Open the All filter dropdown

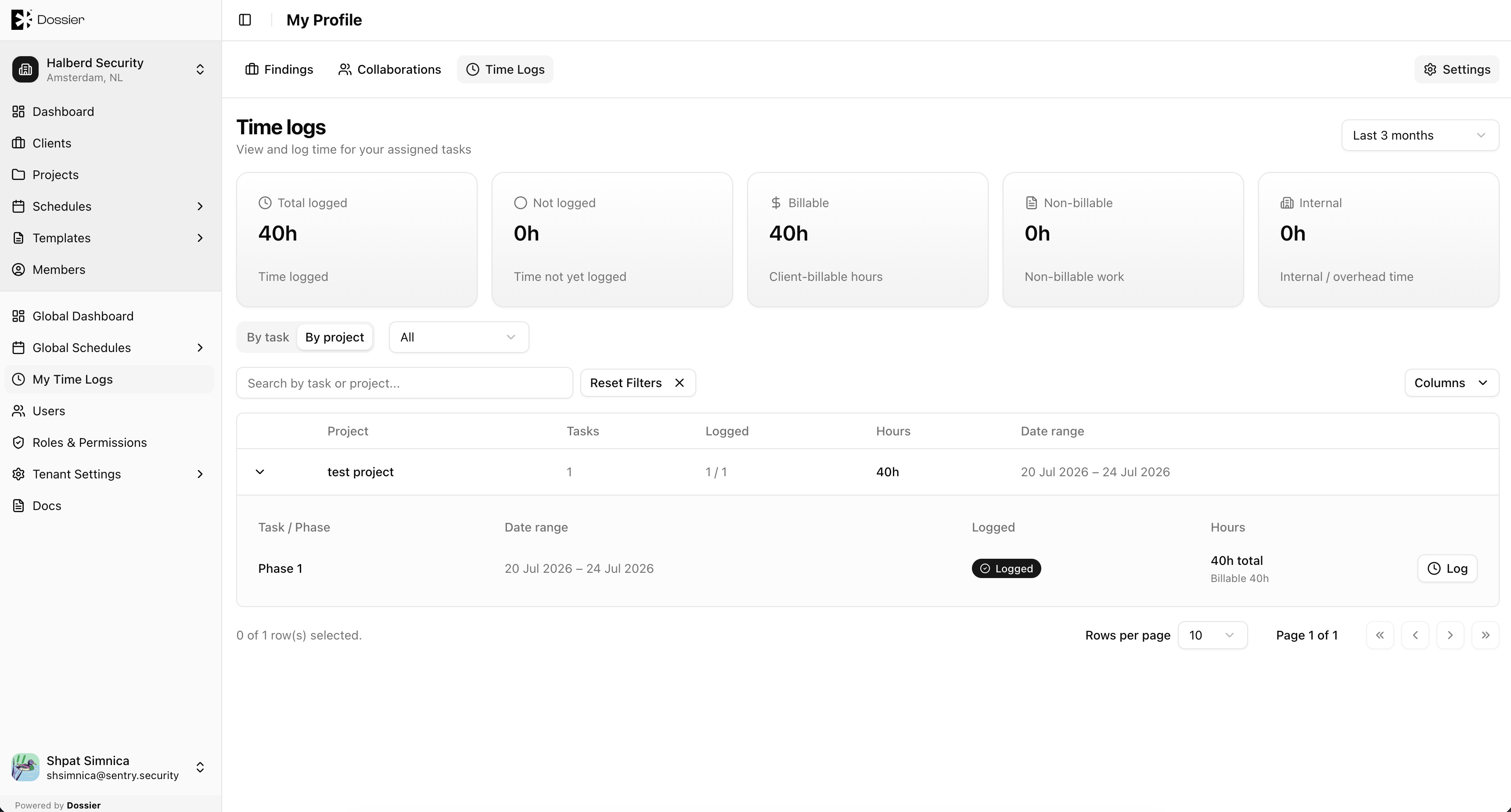point(459,337)
